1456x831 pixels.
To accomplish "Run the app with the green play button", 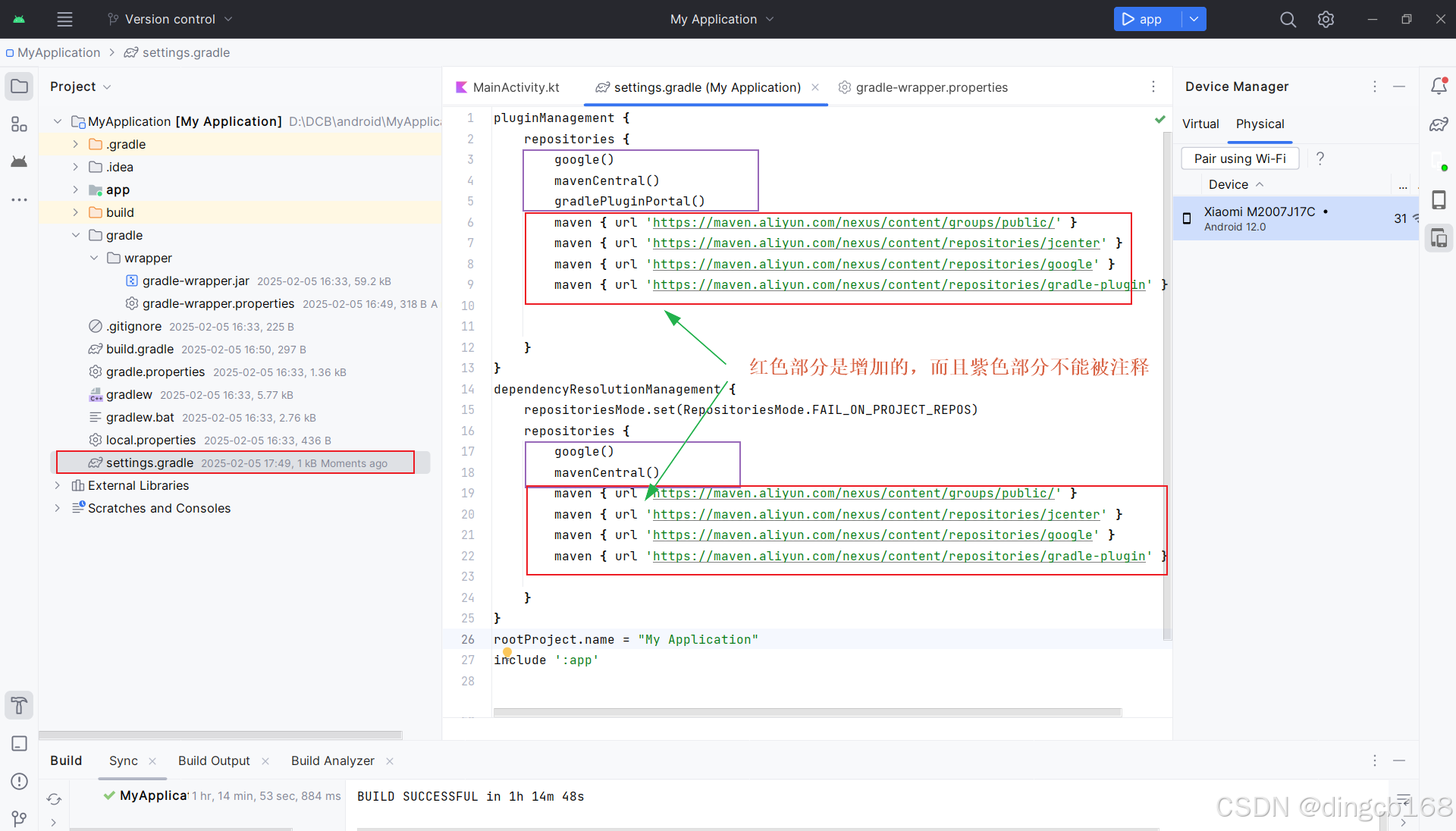I will (1128, 19).
